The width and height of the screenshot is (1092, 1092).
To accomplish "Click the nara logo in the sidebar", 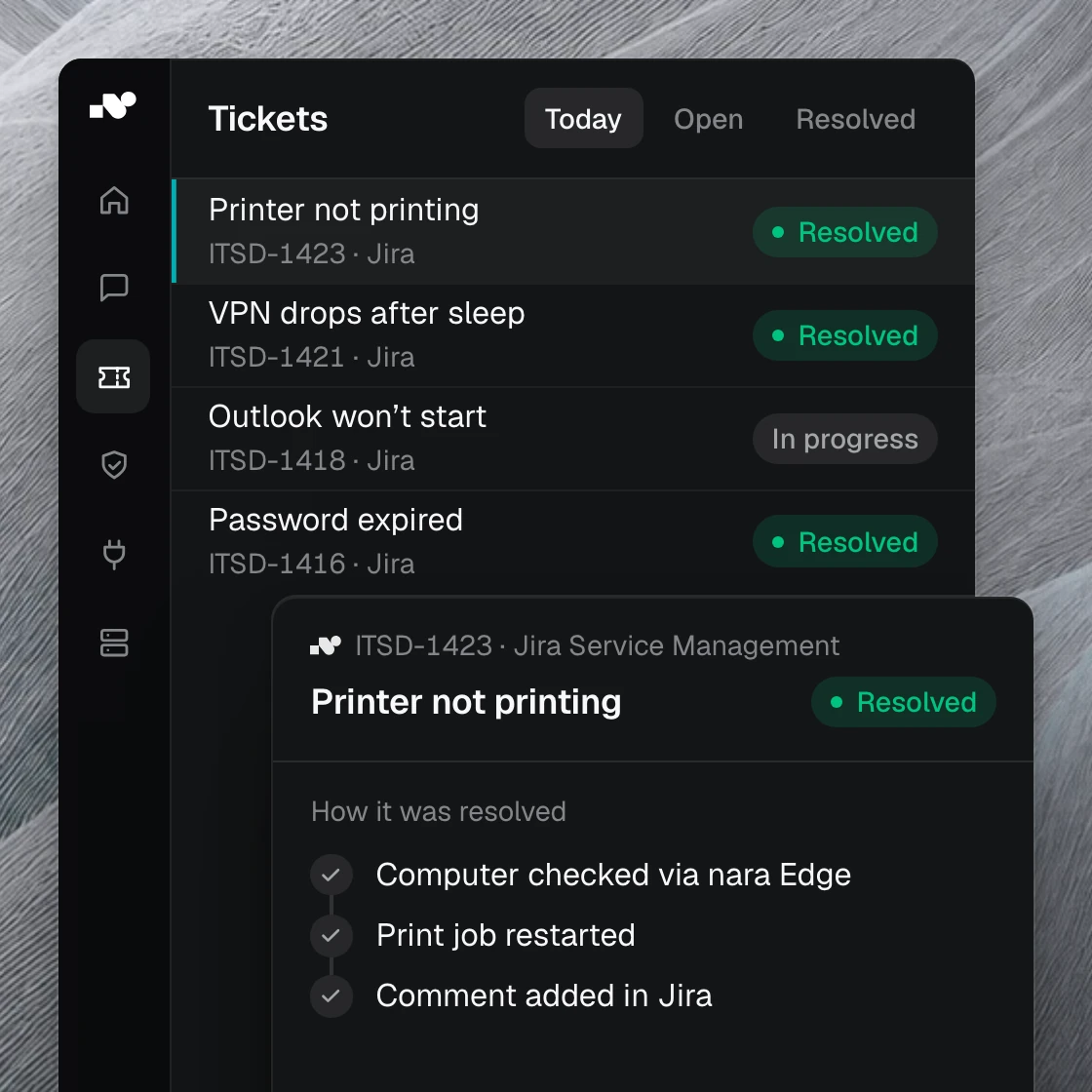I will [x=113, y=105].
